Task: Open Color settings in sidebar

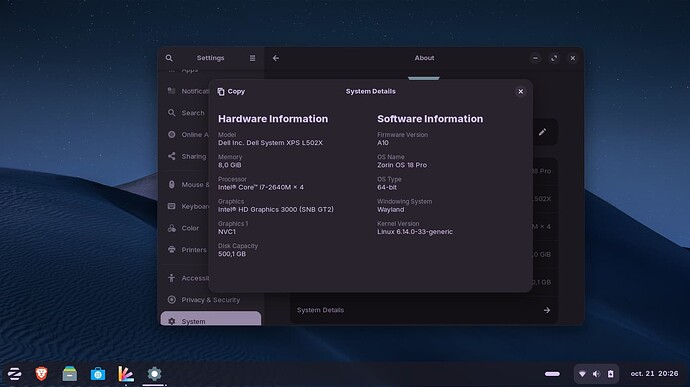Action: click(x=186, y=228)
